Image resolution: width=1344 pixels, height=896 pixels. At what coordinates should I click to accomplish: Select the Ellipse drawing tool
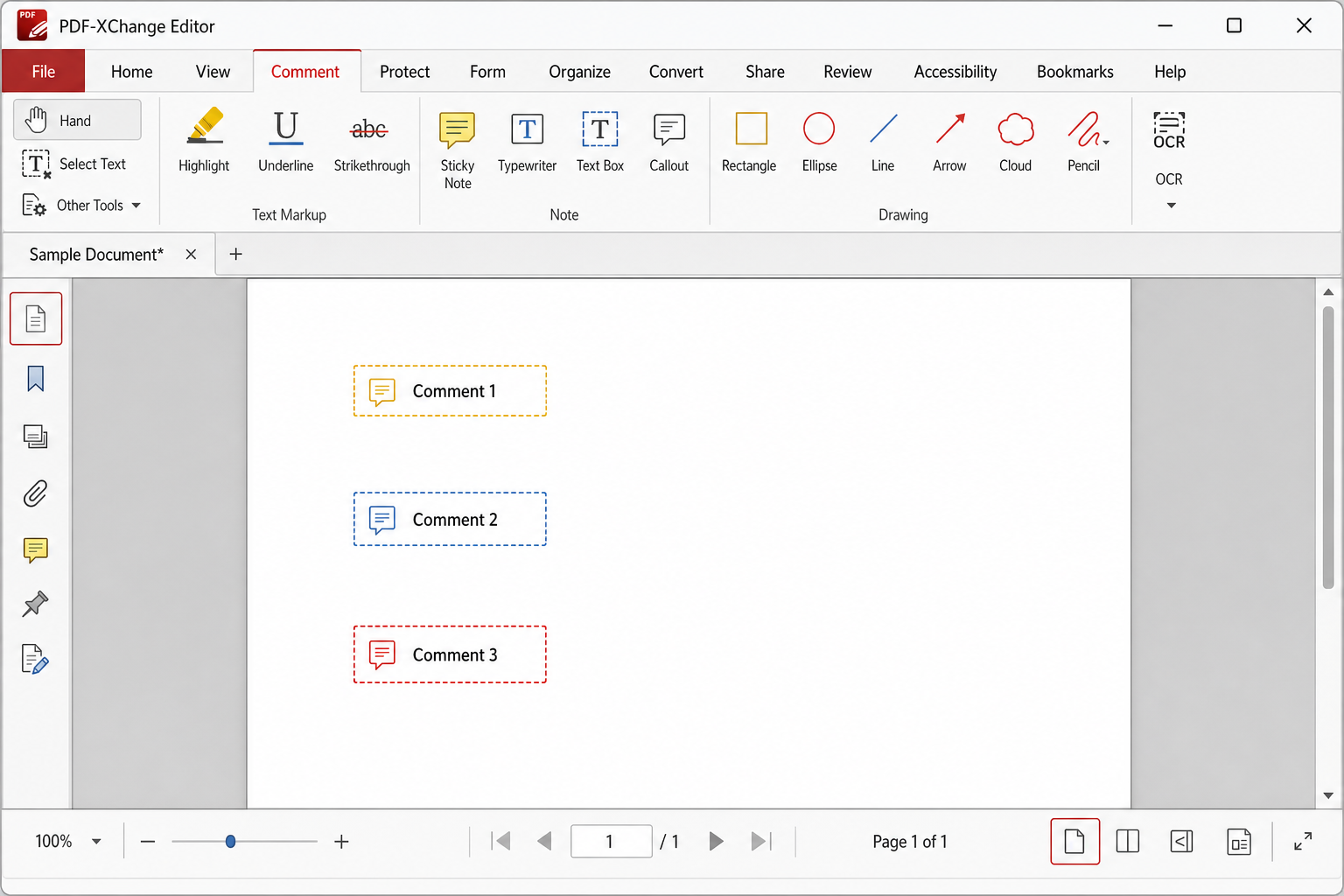pyautogui.click(x=819, y=140)
